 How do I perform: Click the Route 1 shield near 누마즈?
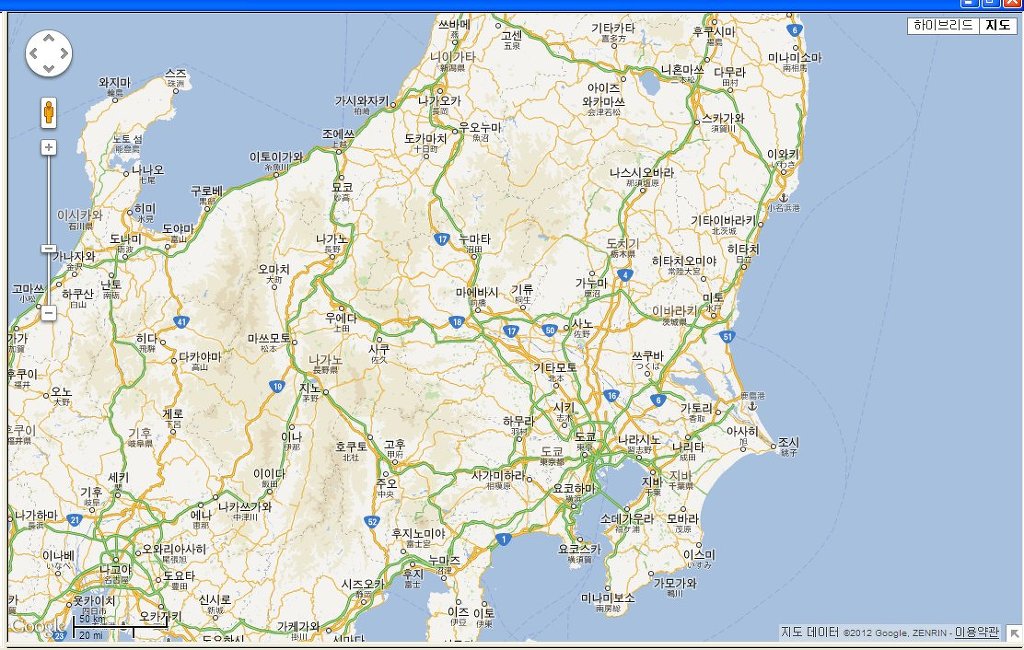[503, 539]
